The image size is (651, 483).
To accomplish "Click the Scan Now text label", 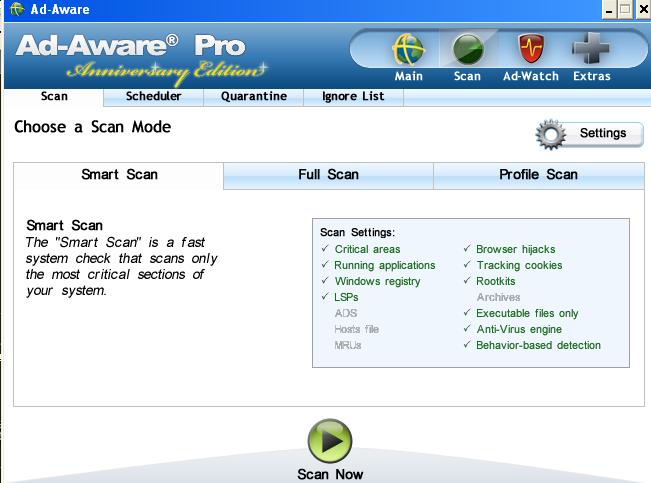I will [330, 474].
